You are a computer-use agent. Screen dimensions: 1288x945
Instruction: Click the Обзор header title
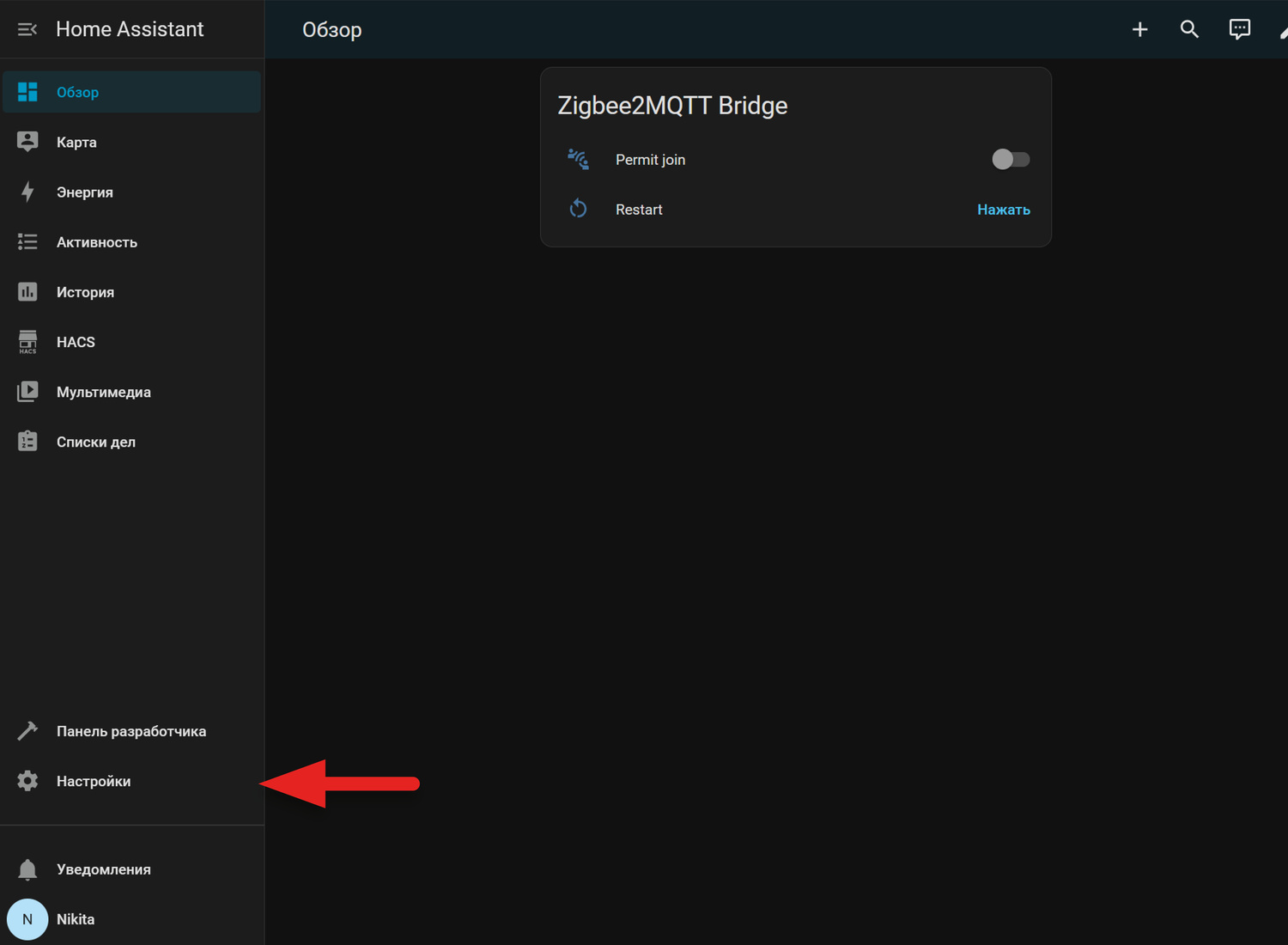(332, 30)
